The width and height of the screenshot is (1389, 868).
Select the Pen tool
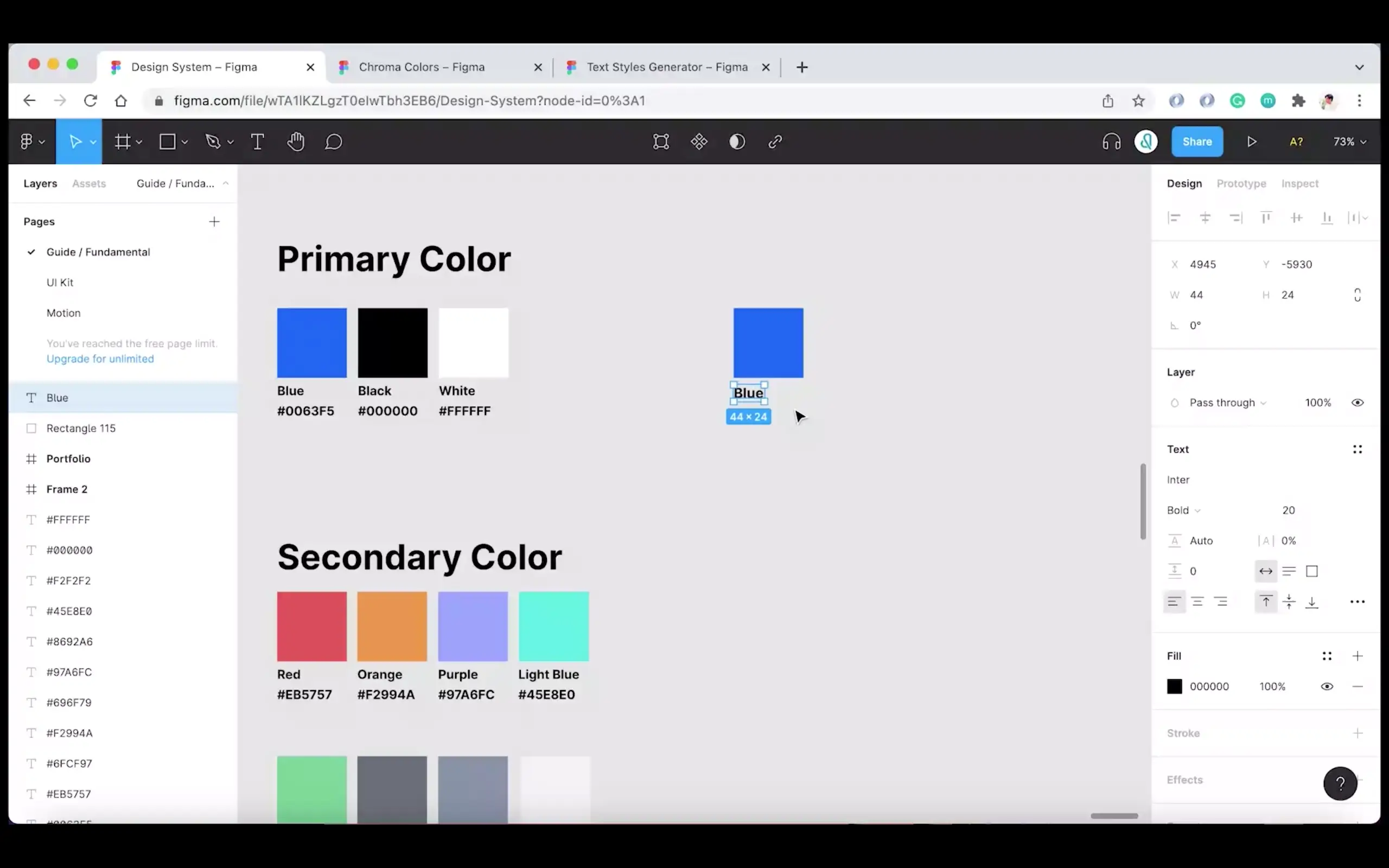tap(214, 142)
